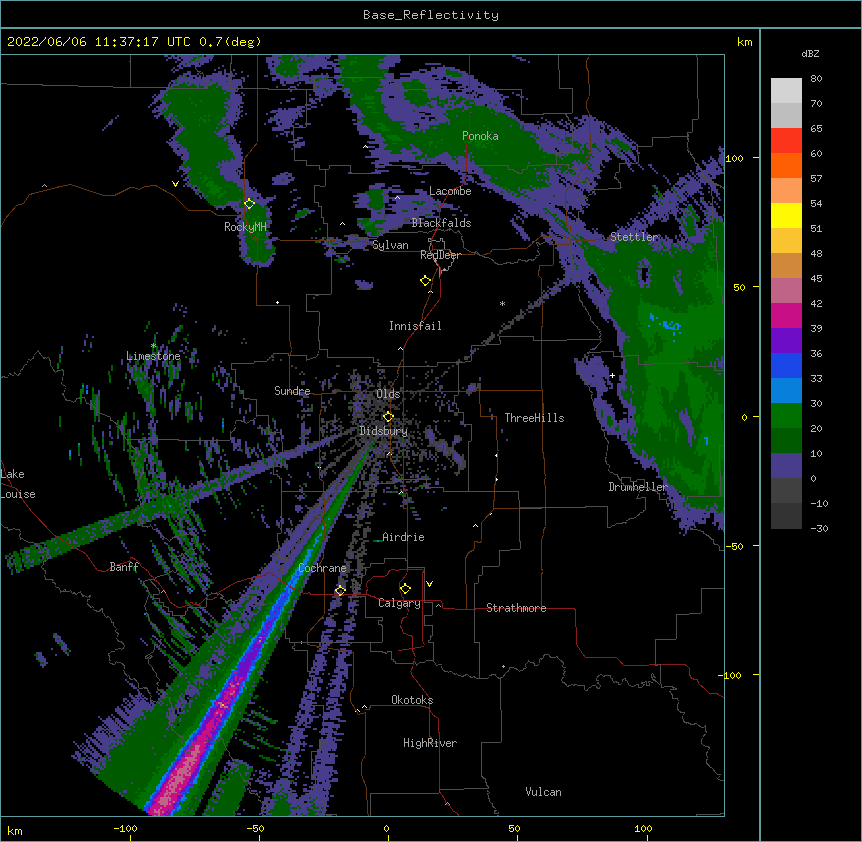Click the Lake Louise label
The width and height of the screenshot is (862, 842).
[x=18, y=484]
